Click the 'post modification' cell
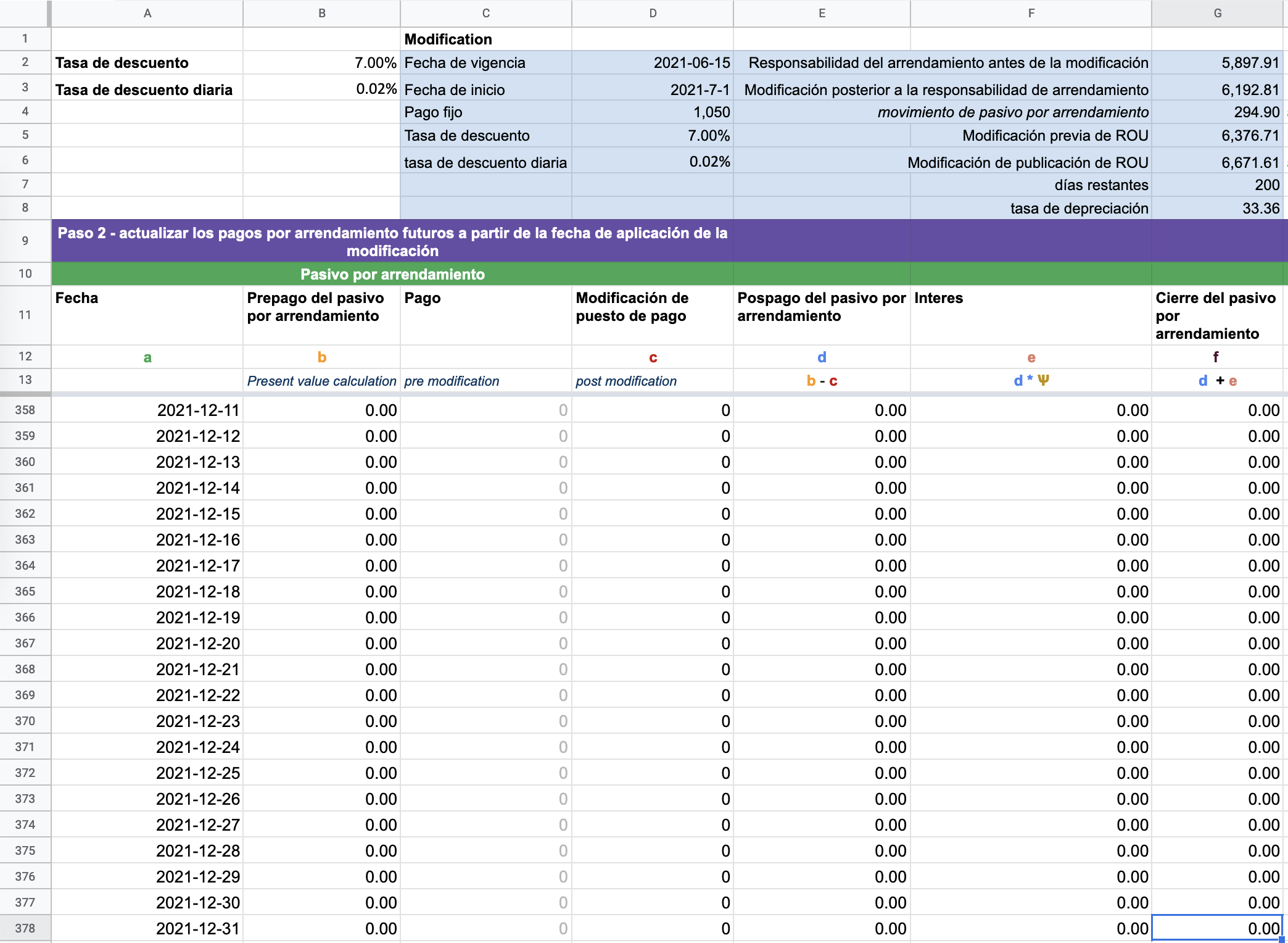This screenshot has height=943, width=1288. (x=653, y=381)
